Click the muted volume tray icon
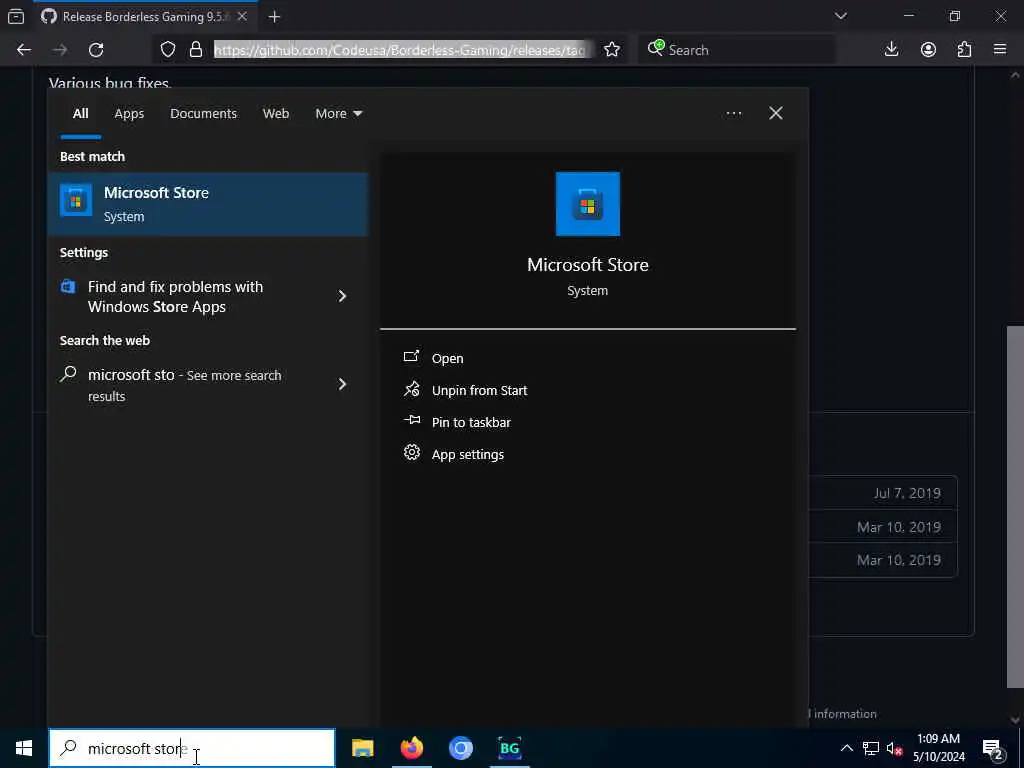1024x768 pixels. click(x=894, y=748)
